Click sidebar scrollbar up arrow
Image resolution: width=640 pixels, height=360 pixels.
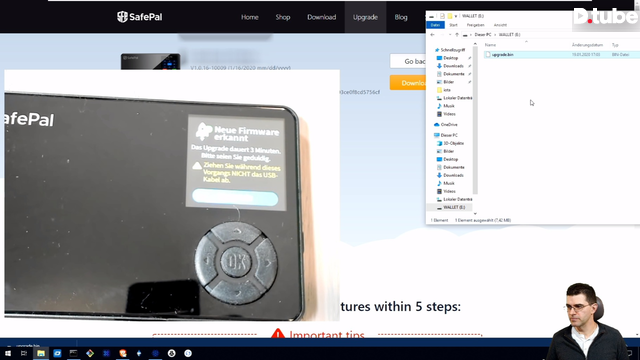(475, 44)
